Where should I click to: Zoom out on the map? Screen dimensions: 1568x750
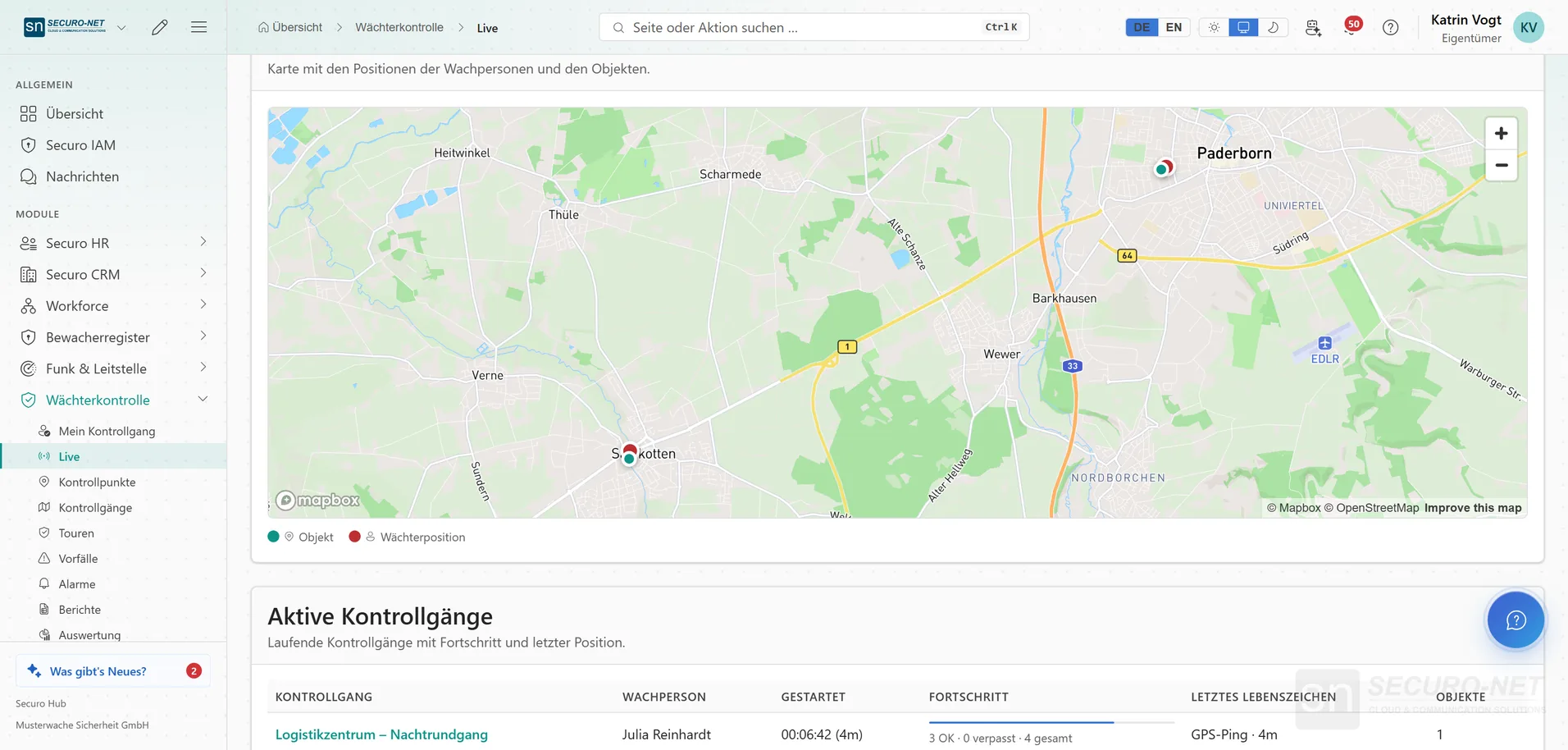pos(1501,165)
